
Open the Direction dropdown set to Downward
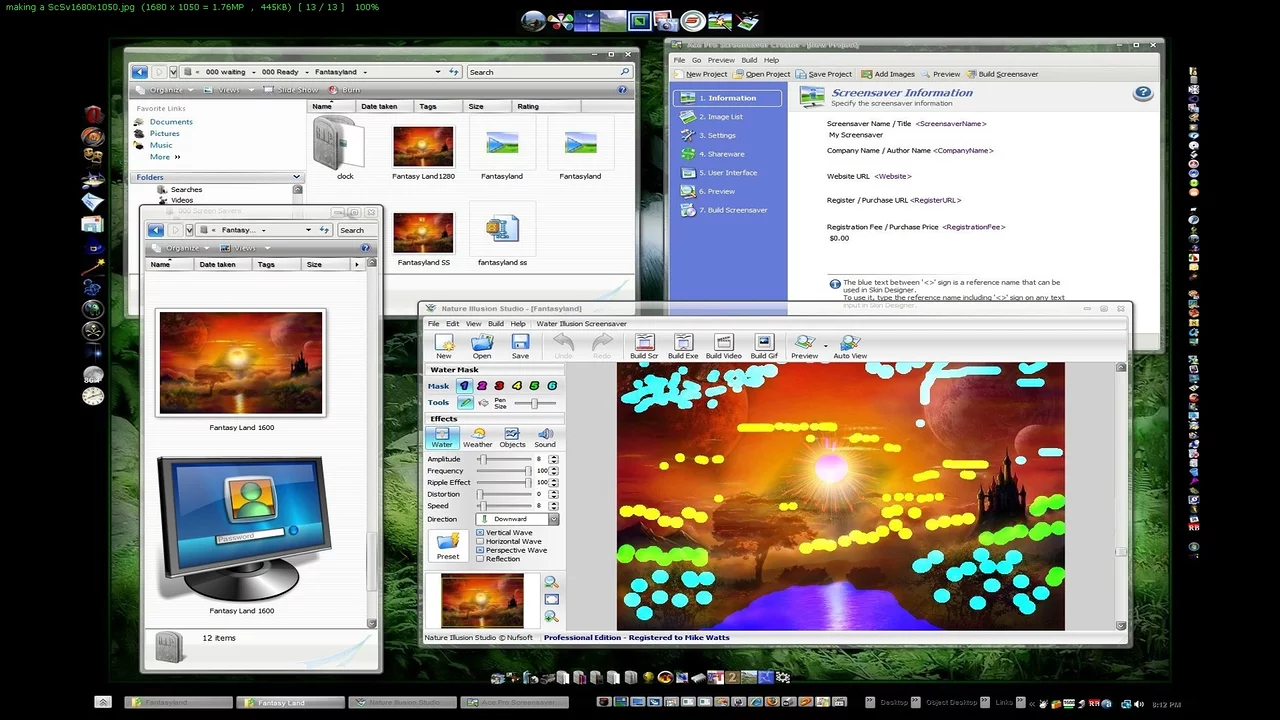[x=553, y=519]
